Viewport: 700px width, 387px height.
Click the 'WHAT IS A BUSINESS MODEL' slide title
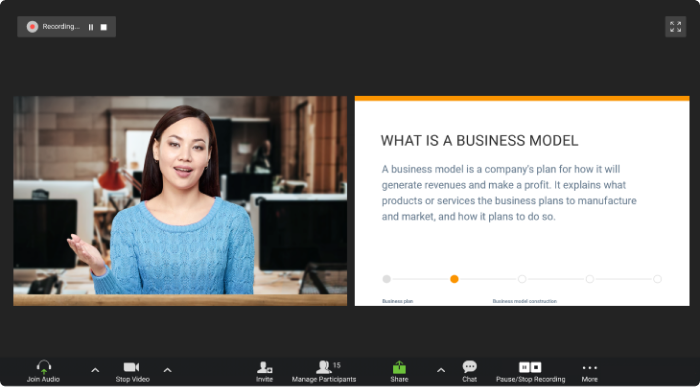point(479,141)
